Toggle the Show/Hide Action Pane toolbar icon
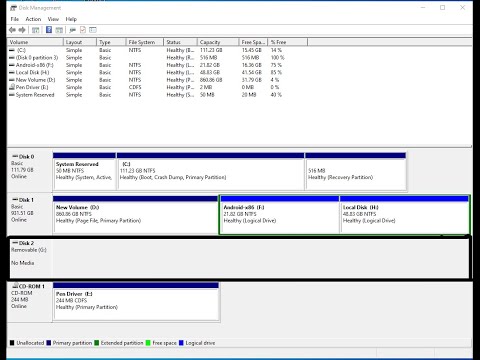 click(59, 30)
